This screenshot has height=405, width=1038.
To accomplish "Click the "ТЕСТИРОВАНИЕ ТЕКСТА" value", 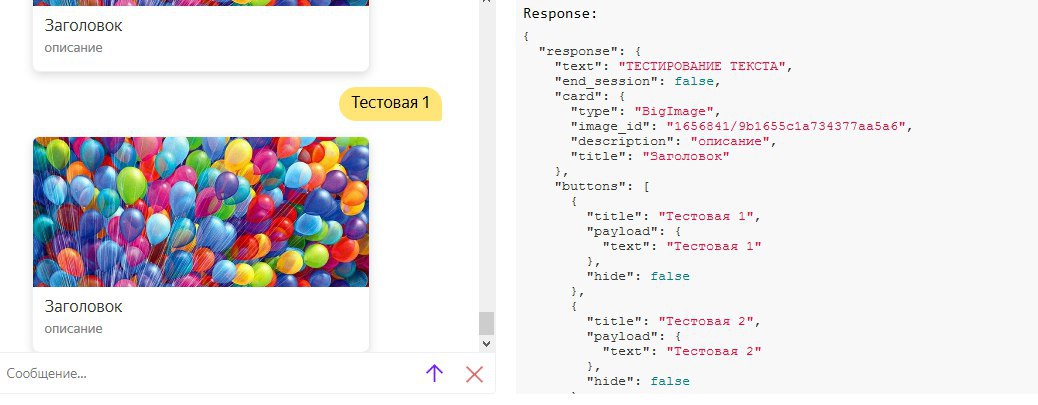I will point(702,66).
